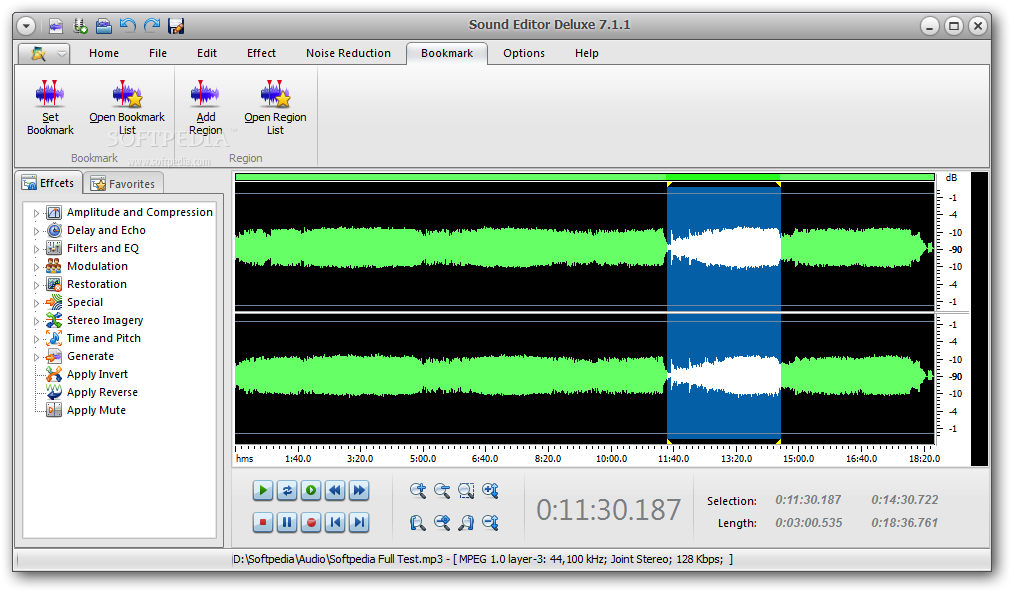Expand the Modulation category
Image resolution: width=1012 pixels, height=592 pixels.
pos(36,267)
